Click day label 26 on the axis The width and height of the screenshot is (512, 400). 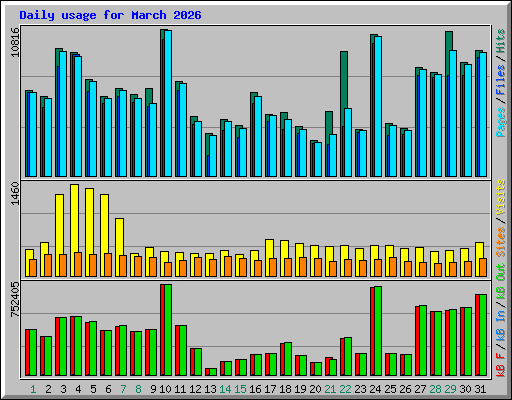pyautogui.click(x=405, y=389)
